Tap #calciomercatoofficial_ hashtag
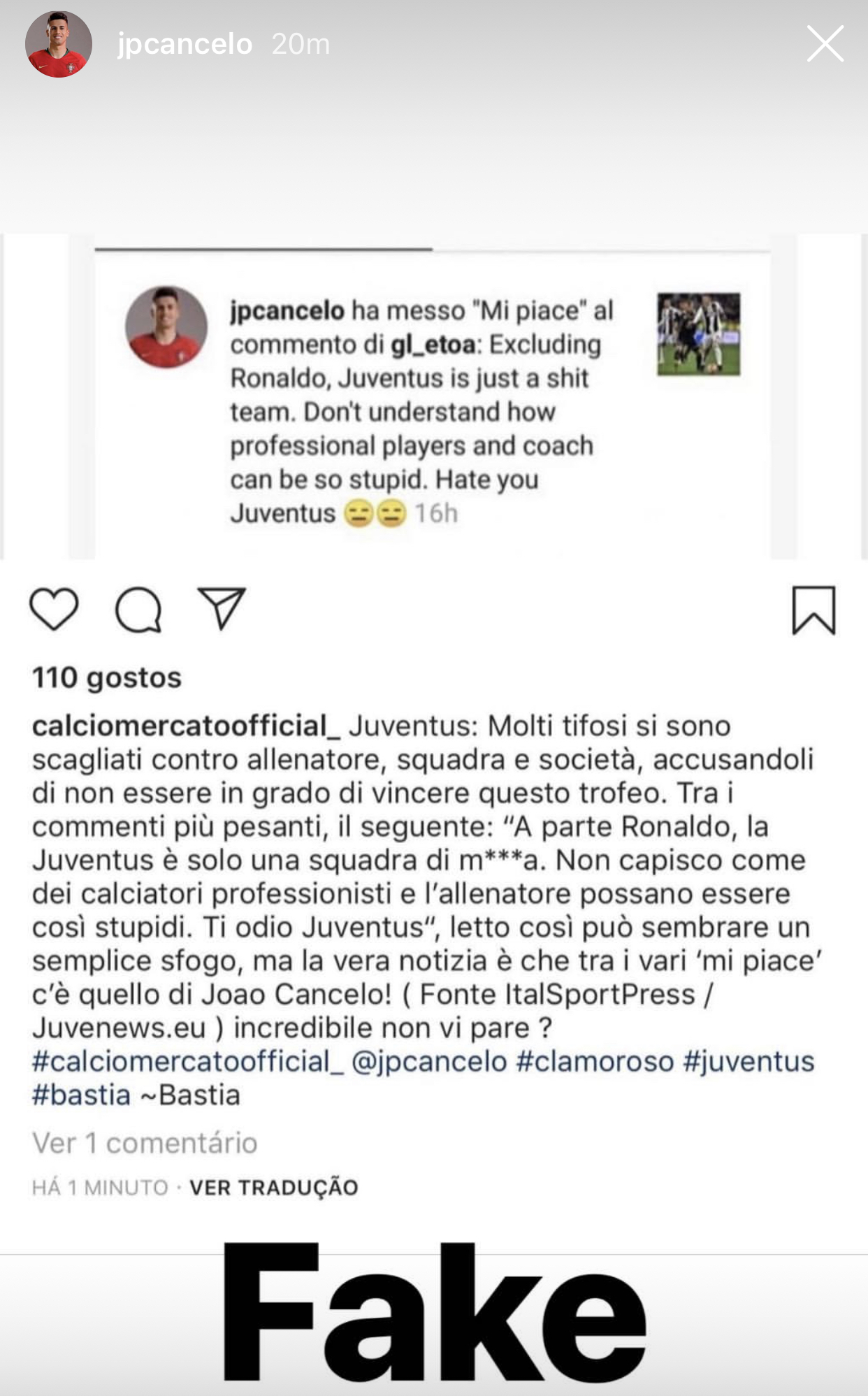The height and width of the screenshot is (1396, 868). (187, 1061)
